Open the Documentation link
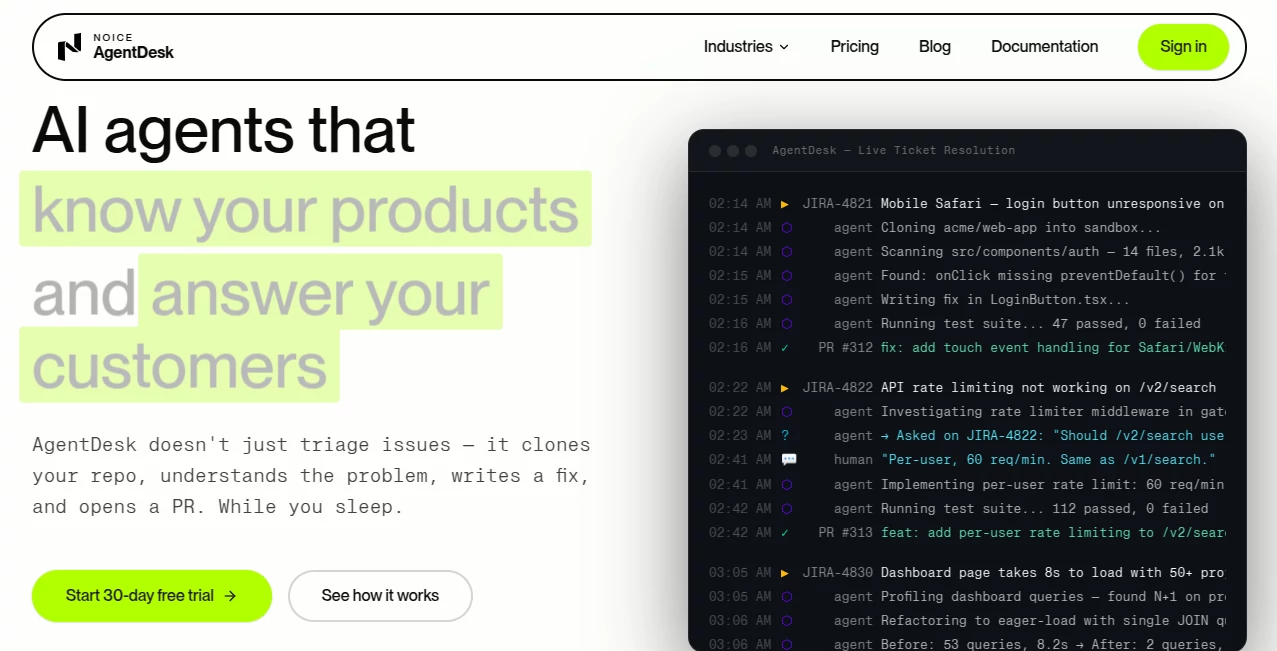The height and width of the screenshot is (651, 1277). tap(1044, 46)
